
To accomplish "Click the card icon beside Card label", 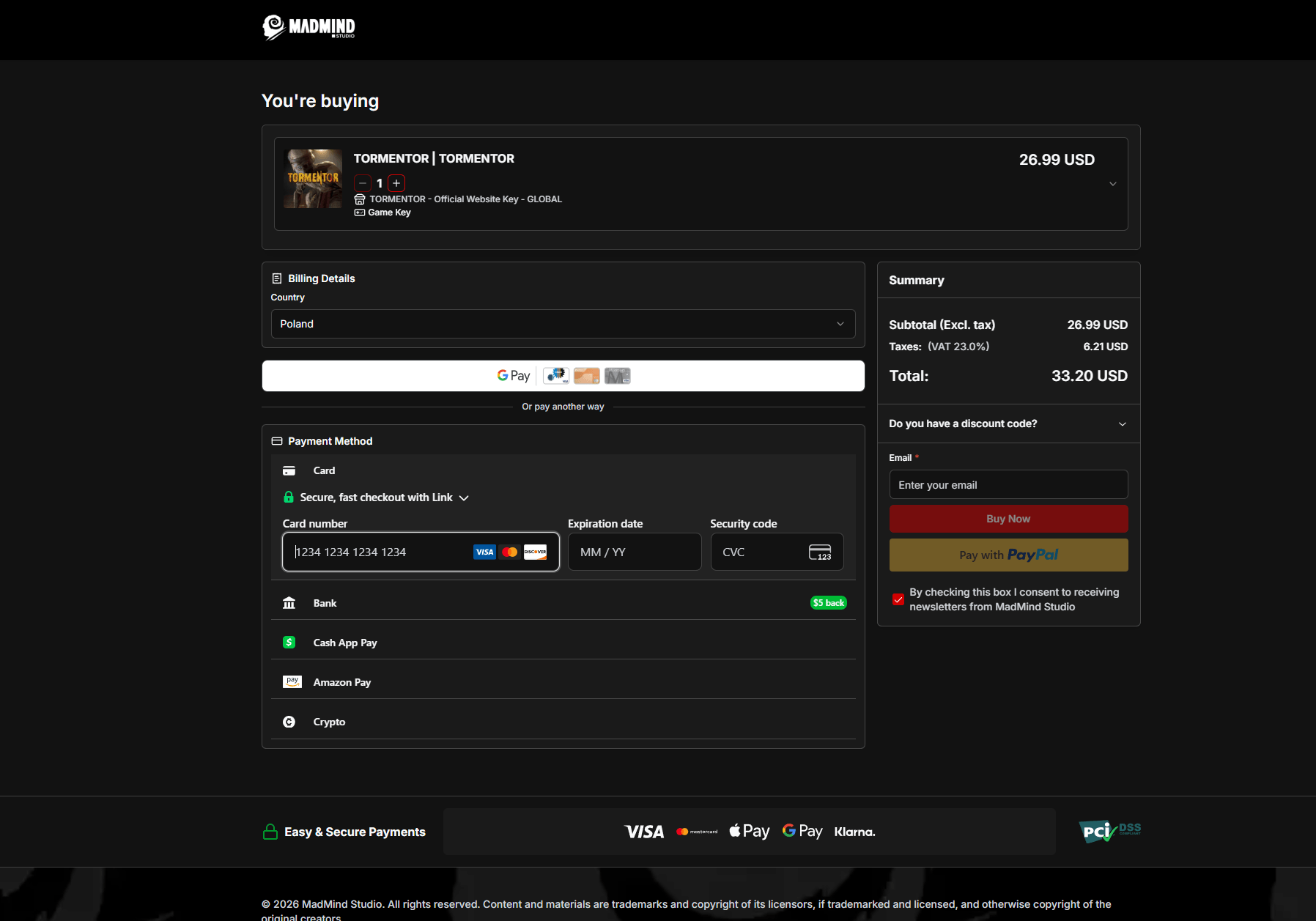I will (289, 470).
